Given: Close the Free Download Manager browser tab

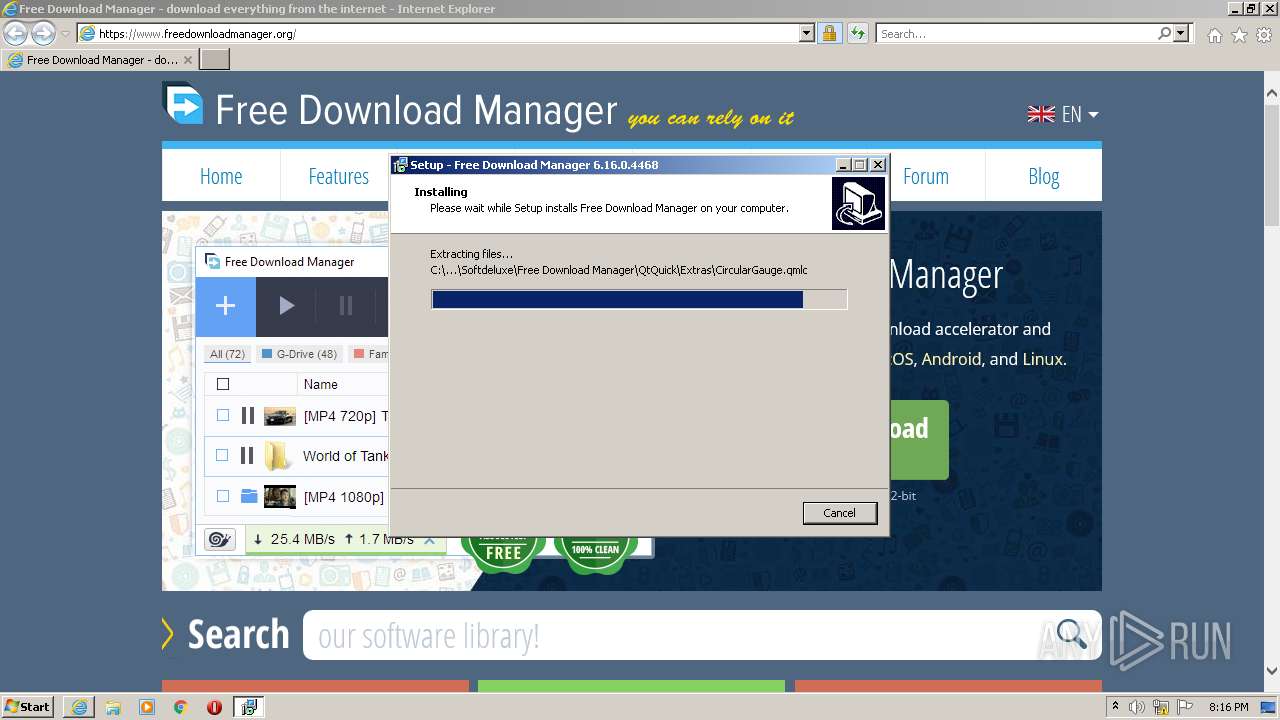Looking at the screenshot, I should [x=187, y=60].
